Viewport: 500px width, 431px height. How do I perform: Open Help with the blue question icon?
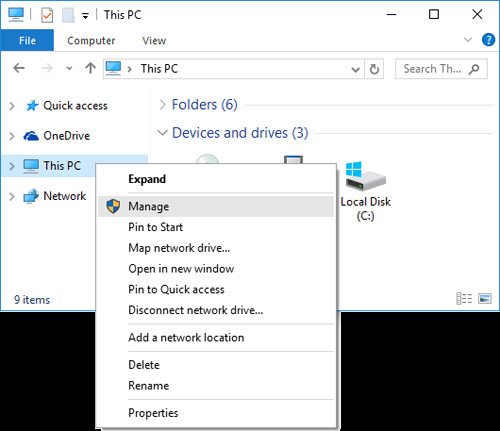[488, 40]
